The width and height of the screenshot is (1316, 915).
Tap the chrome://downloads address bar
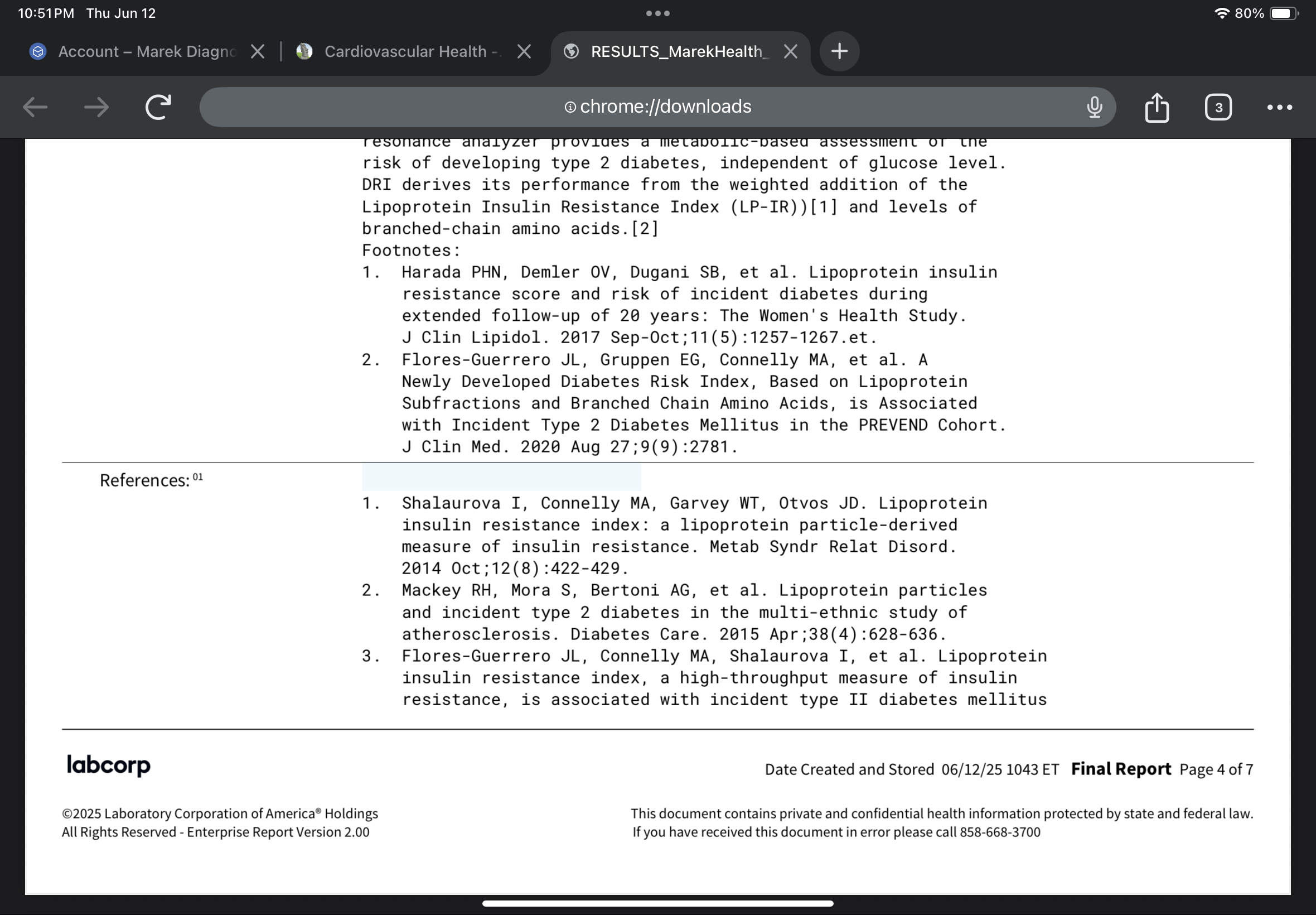[x=657, y=107]
